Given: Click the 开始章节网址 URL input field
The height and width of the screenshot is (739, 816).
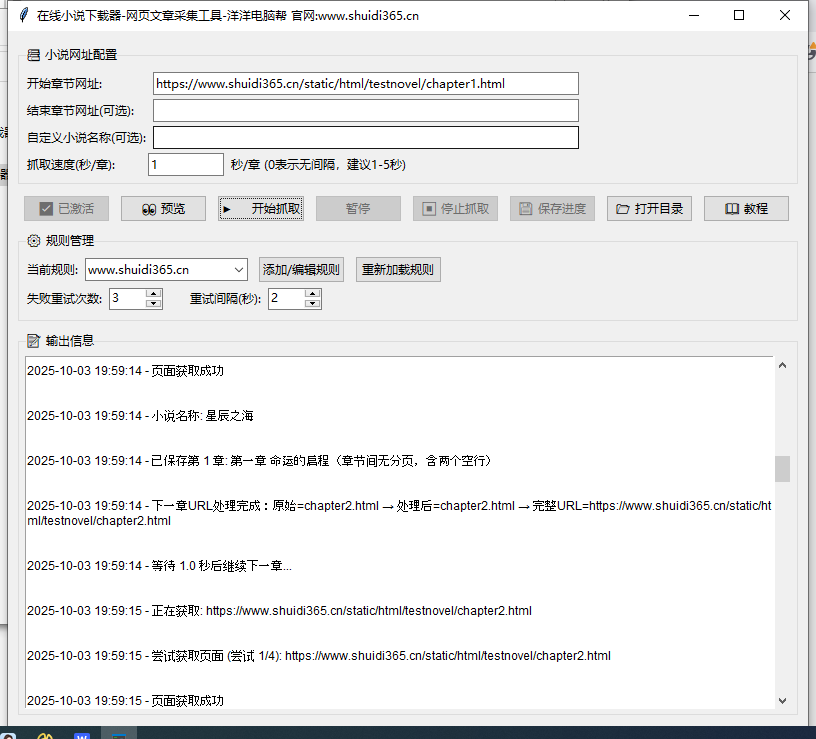Looking at the screenshot, I should click(x=365, y=84).
